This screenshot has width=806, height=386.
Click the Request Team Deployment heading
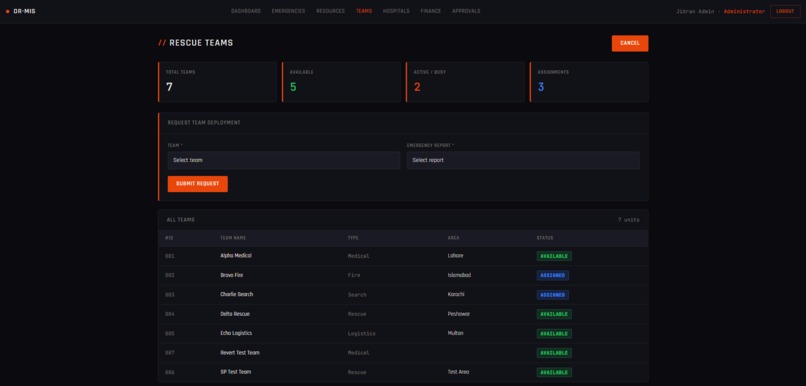pyautogui.click(x=204, y=123)
